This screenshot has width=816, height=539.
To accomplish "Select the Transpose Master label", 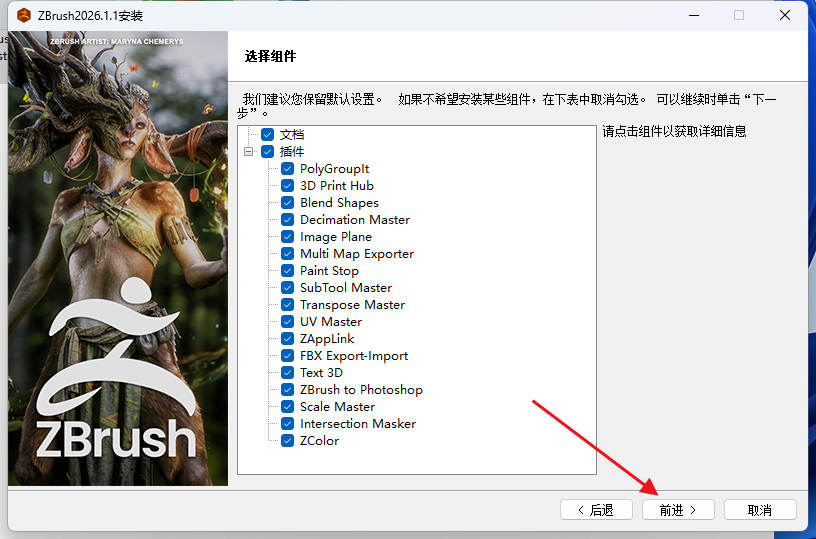I will [352, 305].
